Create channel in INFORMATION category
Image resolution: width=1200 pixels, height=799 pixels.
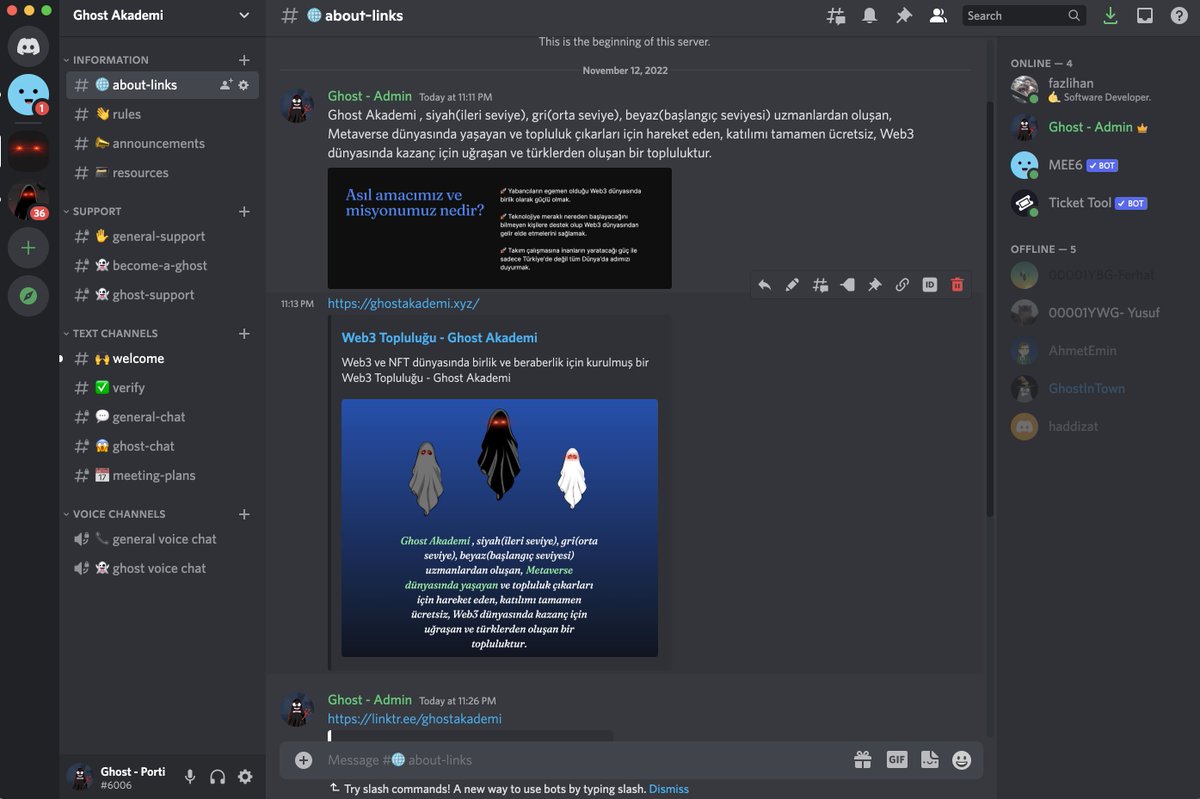pos(244,60)
